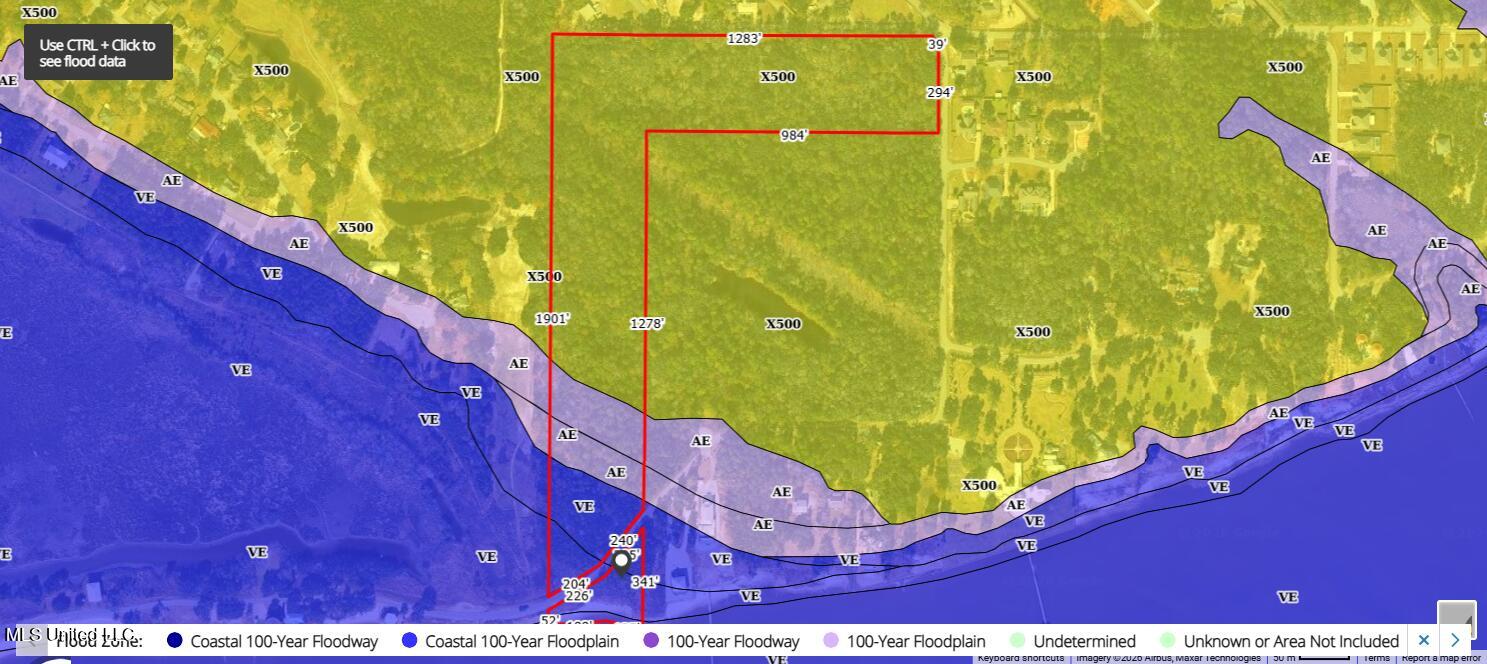
Task: Select Unknown or Area Not Included label
Action: pyautogui.click(x=1290, y=641)
